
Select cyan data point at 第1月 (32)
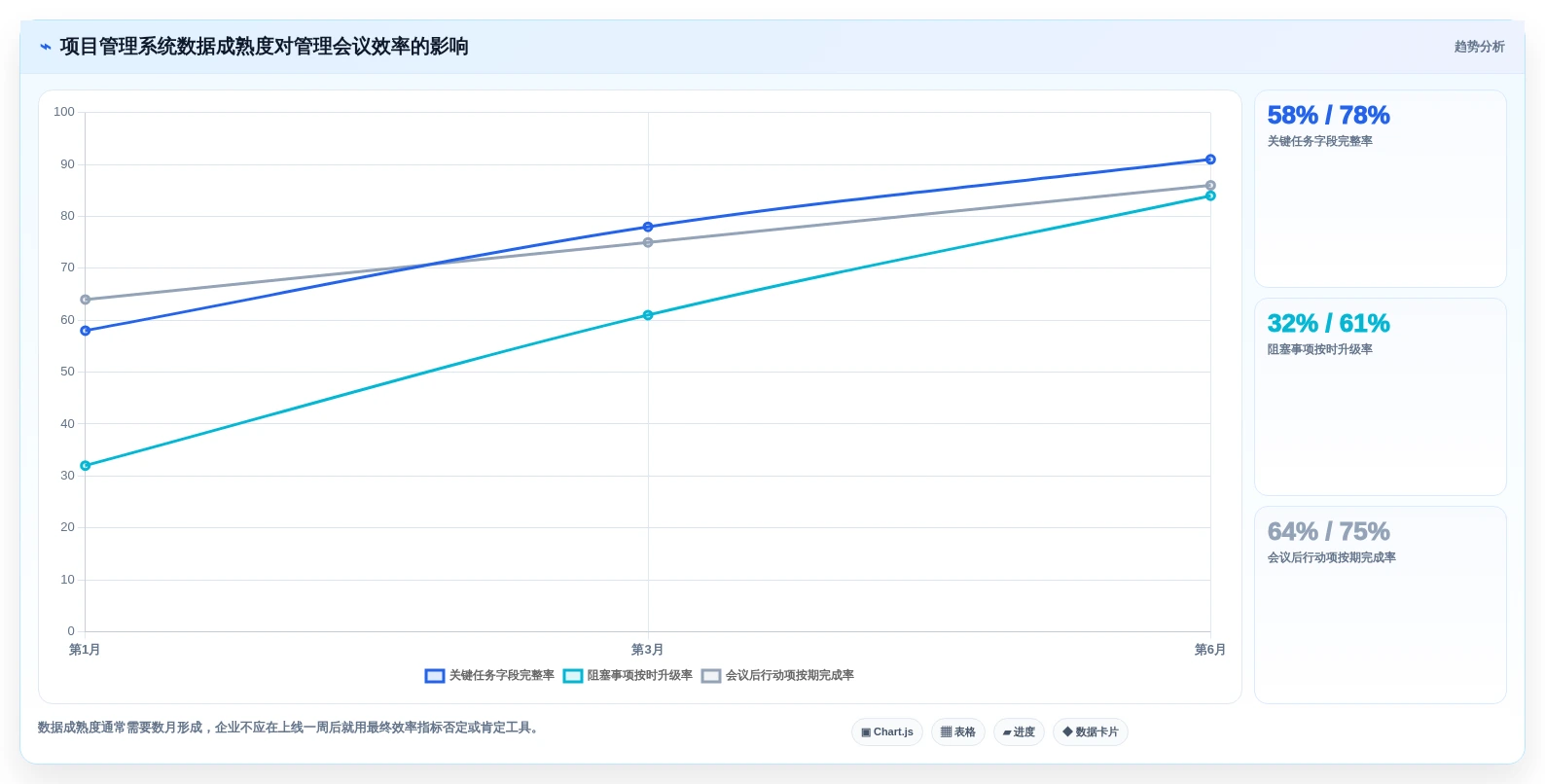point(86,466)
